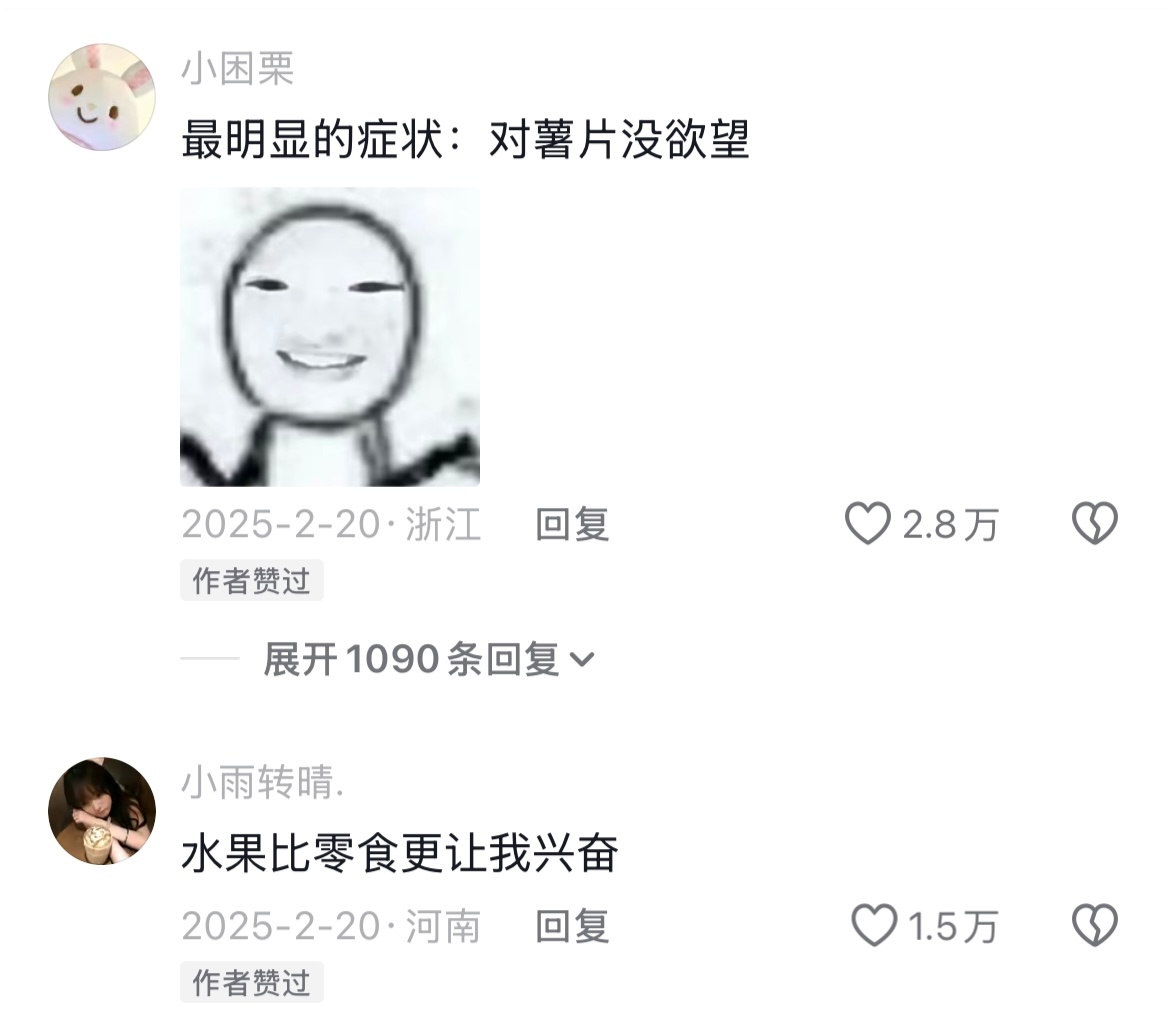Click 展开1090条回复 text
This screenshot has height=1014, width=1169.
(411, 659)
